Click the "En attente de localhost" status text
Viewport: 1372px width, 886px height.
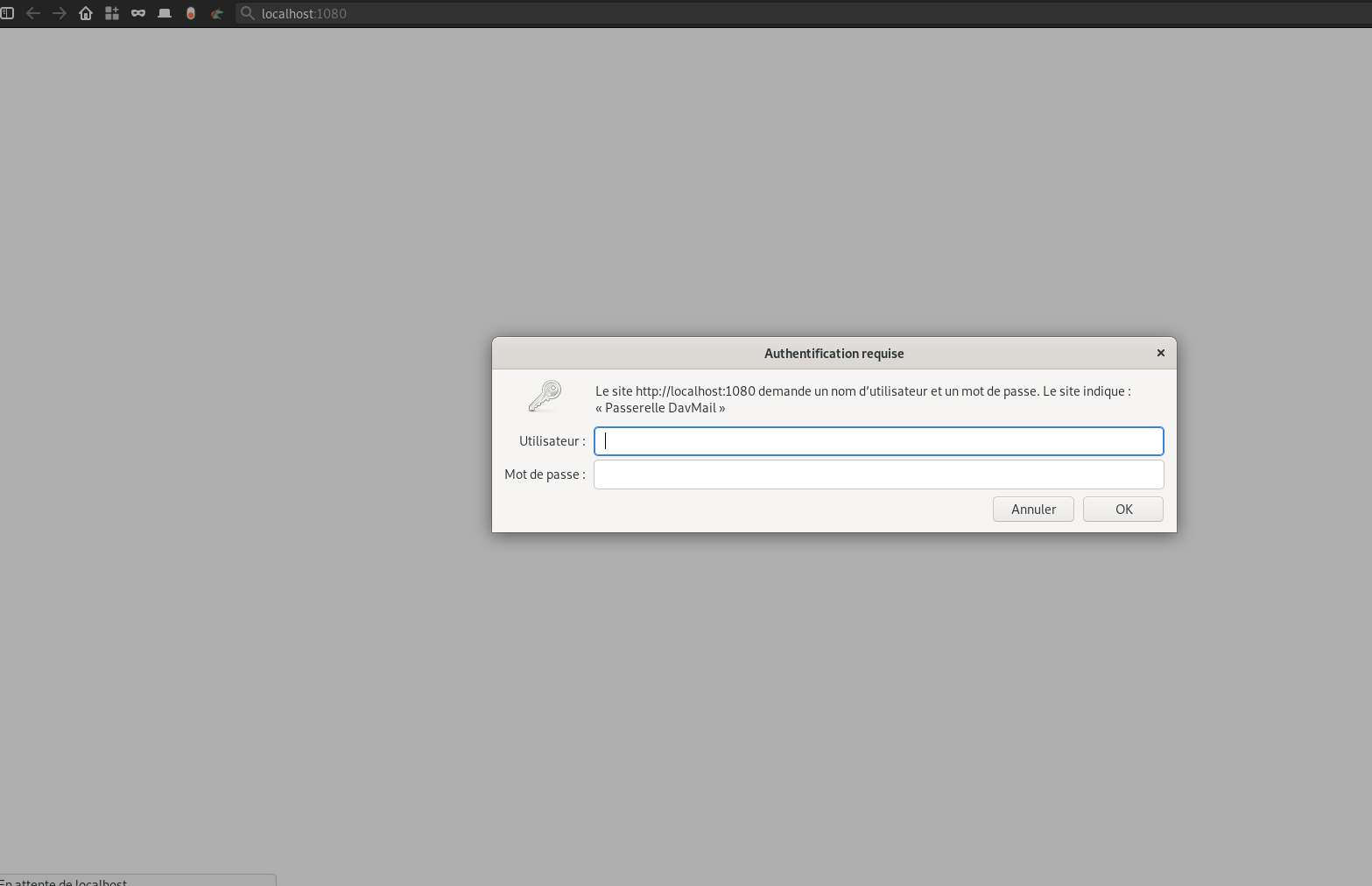[63, 881]
